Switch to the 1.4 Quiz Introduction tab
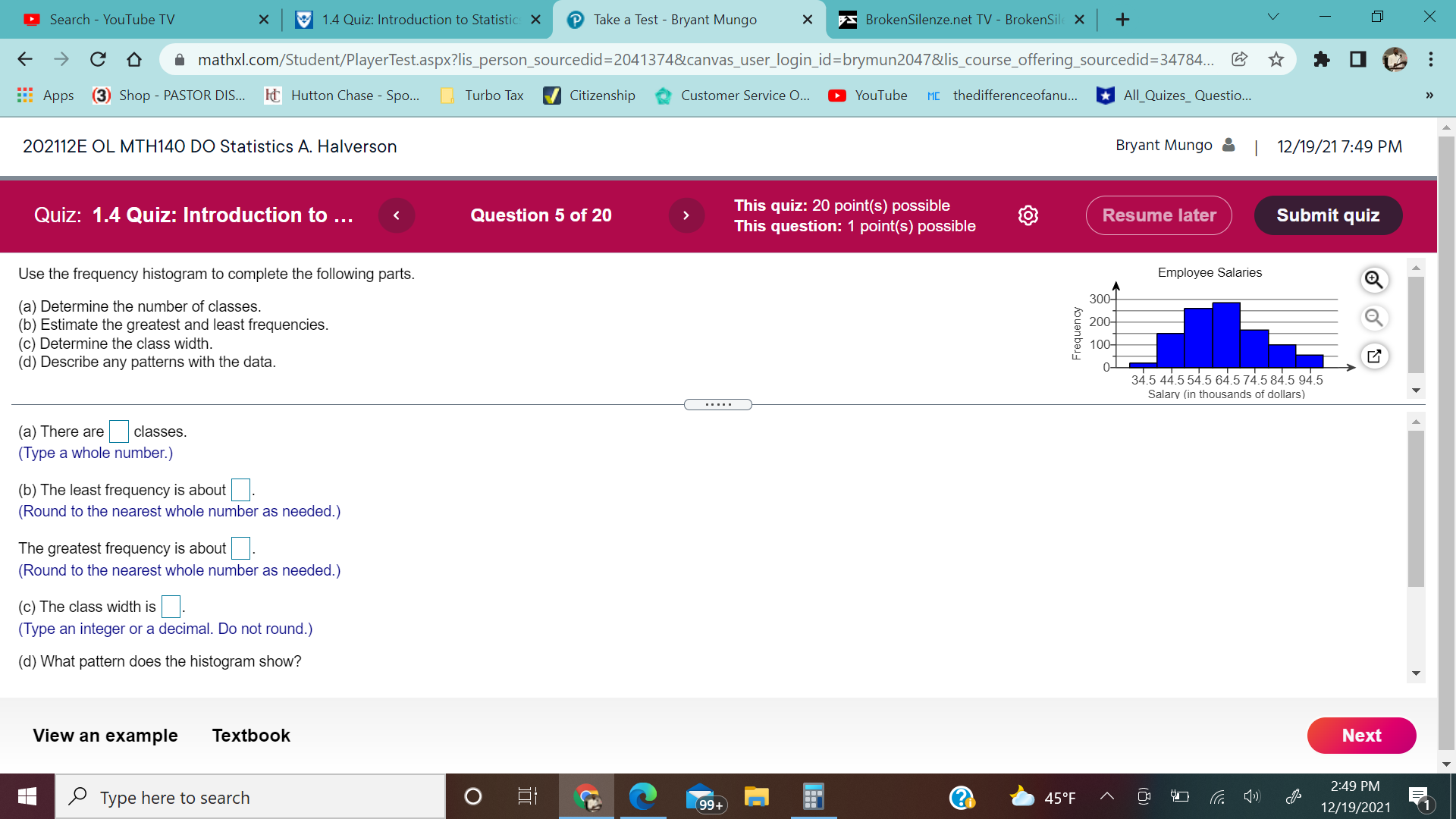Screen dimensions: 1456x819 click(419, 20)
